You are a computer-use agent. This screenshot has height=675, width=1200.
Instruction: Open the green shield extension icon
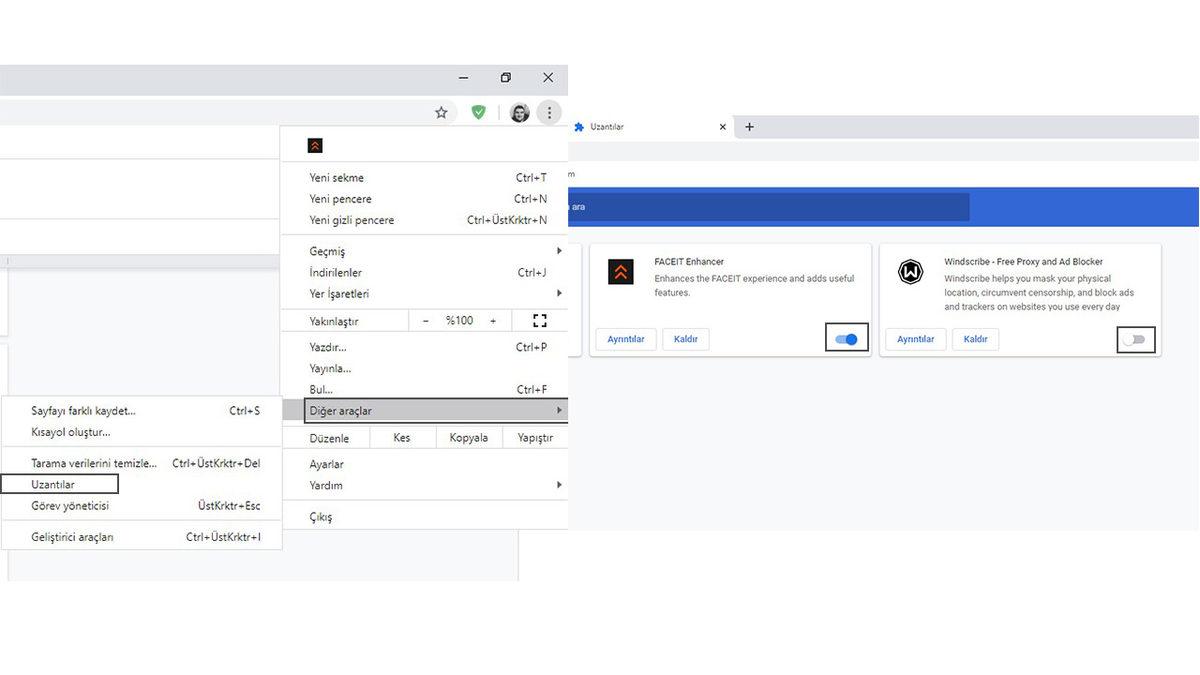click(479, 113)
